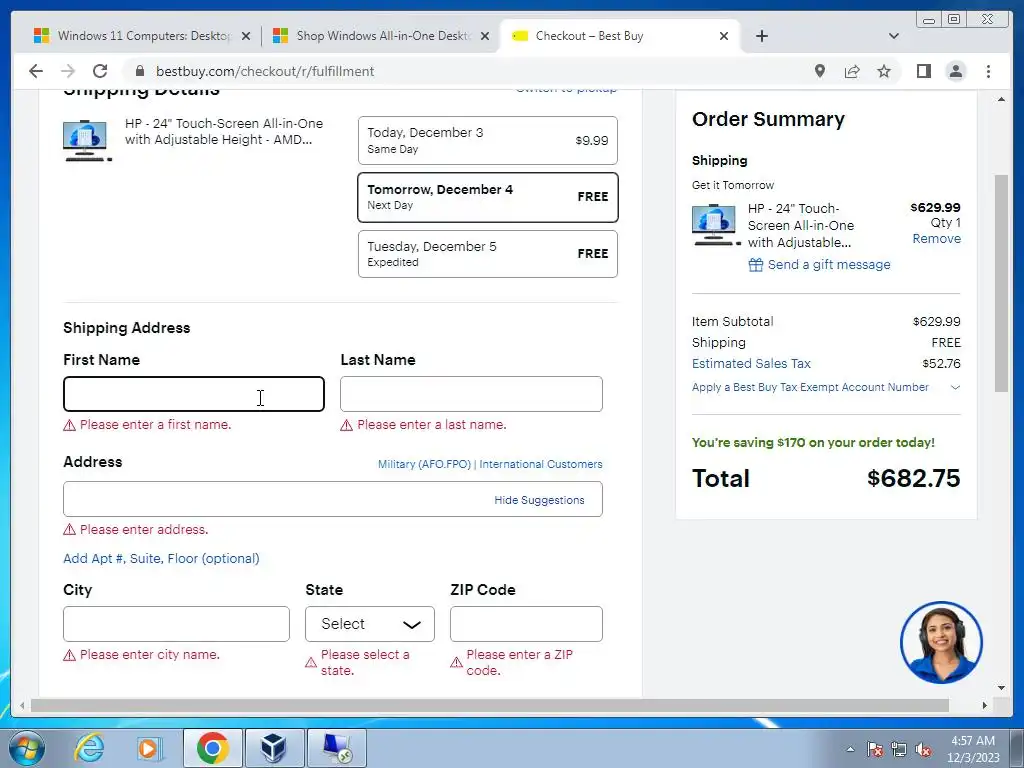Open the chat assistant avatar bubble
This screenshot has width=1024, height=768.
941,643
